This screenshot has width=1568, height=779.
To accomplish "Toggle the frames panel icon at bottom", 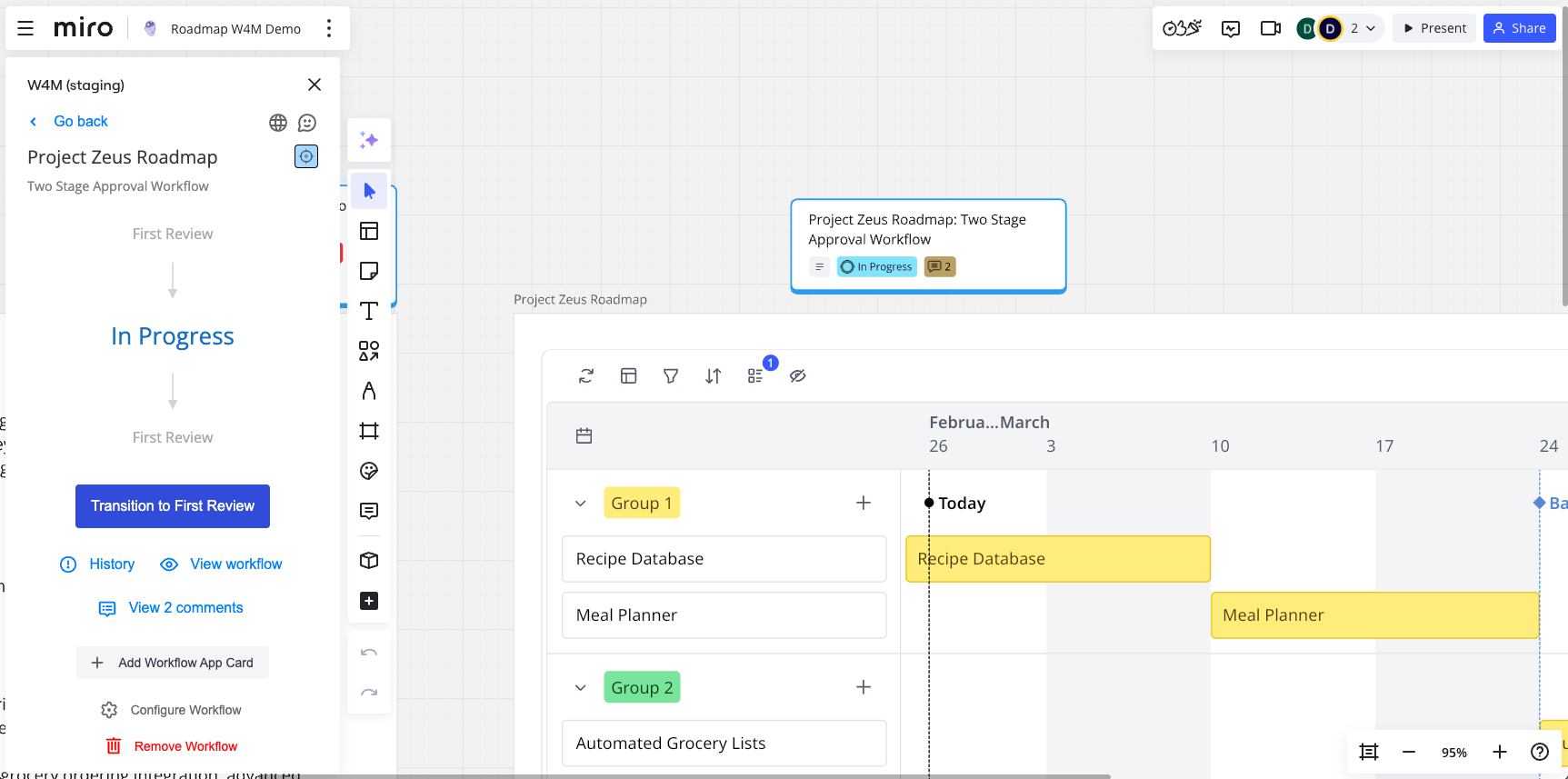I will coord(1369,752).
